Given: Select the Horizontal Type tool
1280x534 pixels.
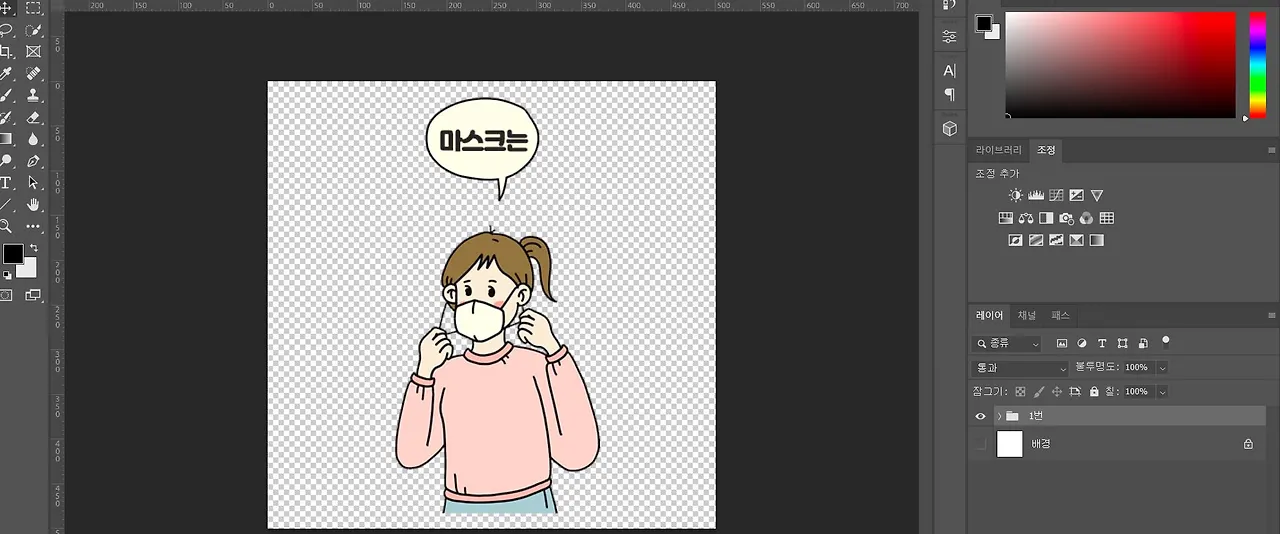Looking at the screenshot, I should tap(6, 183).
